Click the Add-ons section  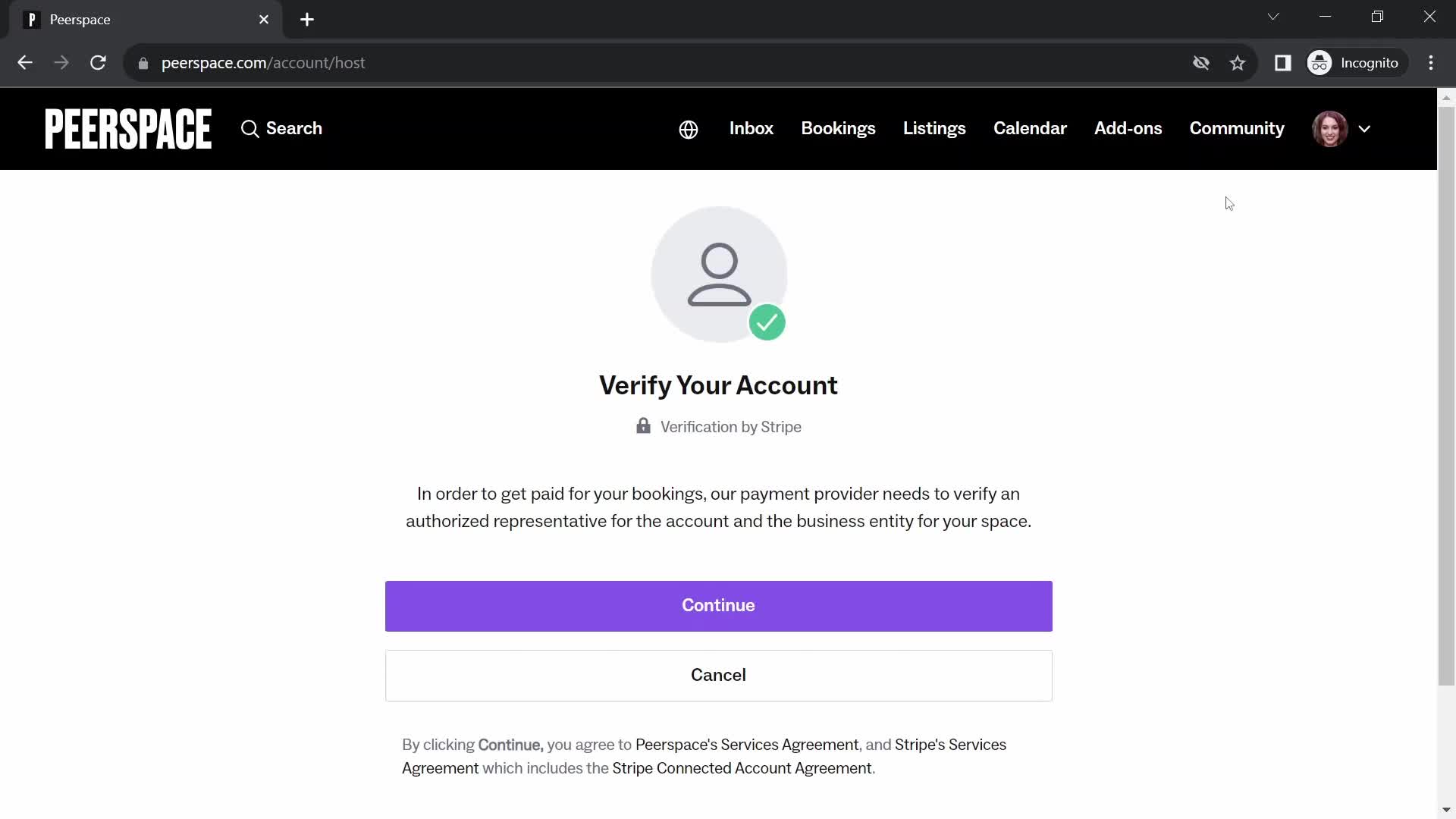click(1128, 128)
